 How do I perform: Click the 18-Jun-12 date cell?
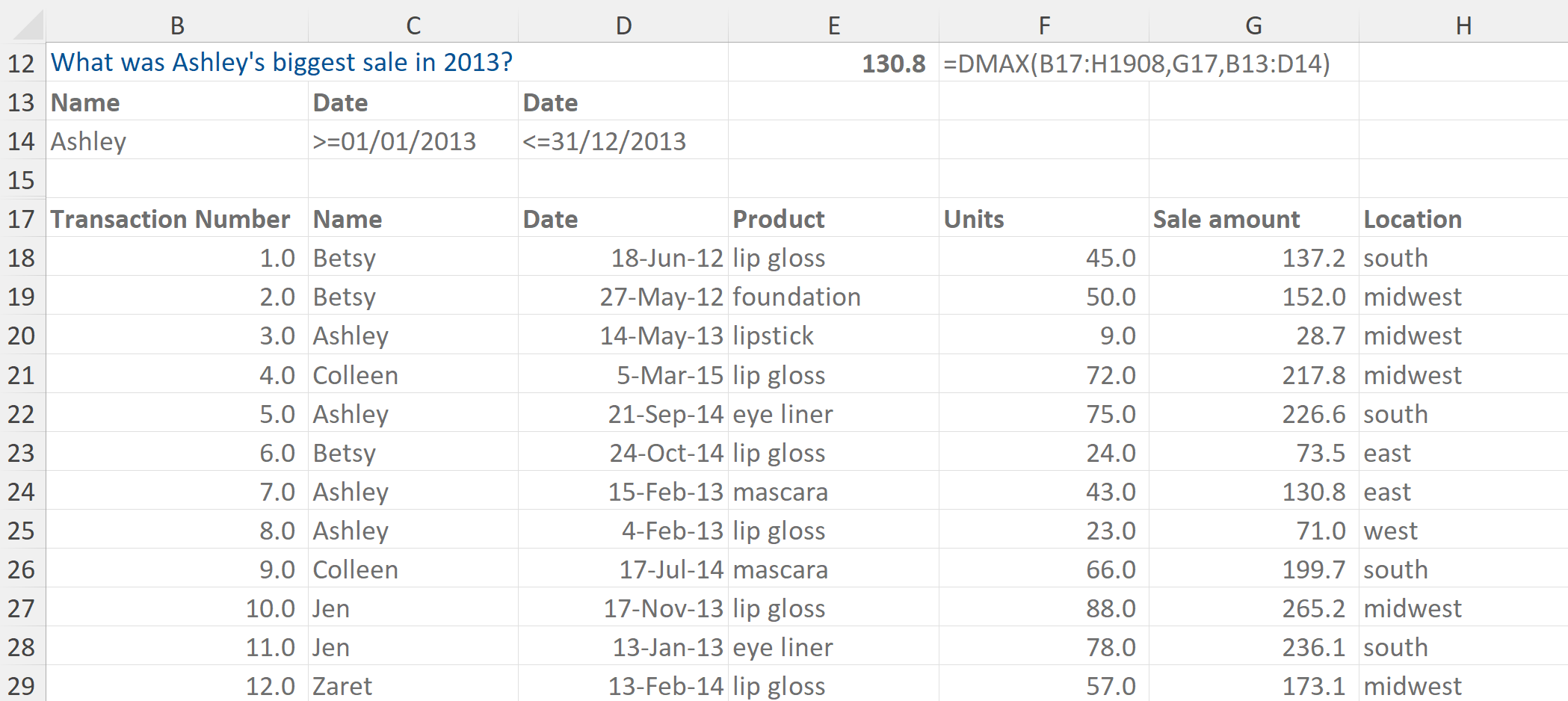coord(623,258)
